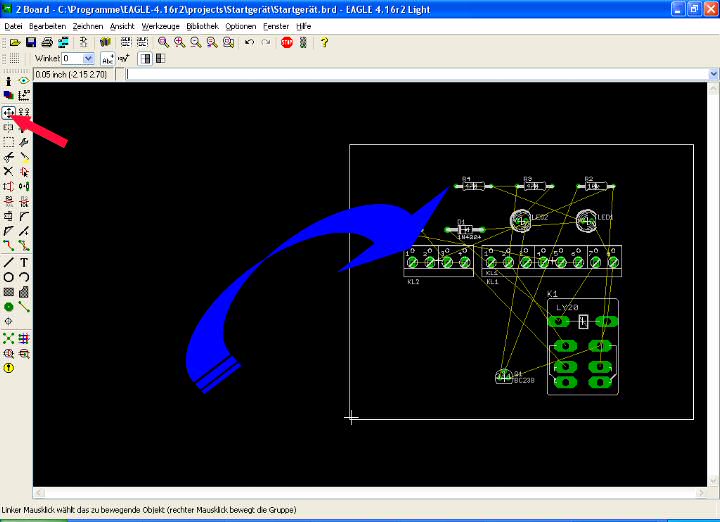Click the zoom-to-fit magnifier icon
This screenshot has height=522, width=720.
163,43
